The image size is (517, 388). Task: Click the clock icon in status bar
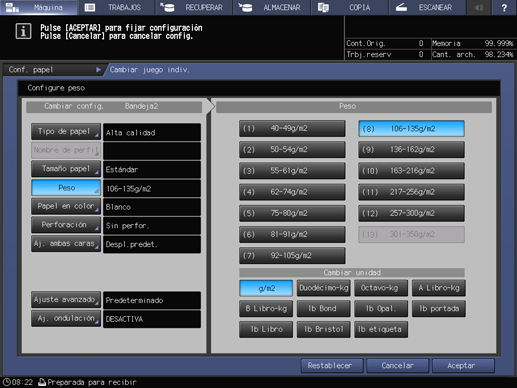pyautogui.click(x=6, y=382)
